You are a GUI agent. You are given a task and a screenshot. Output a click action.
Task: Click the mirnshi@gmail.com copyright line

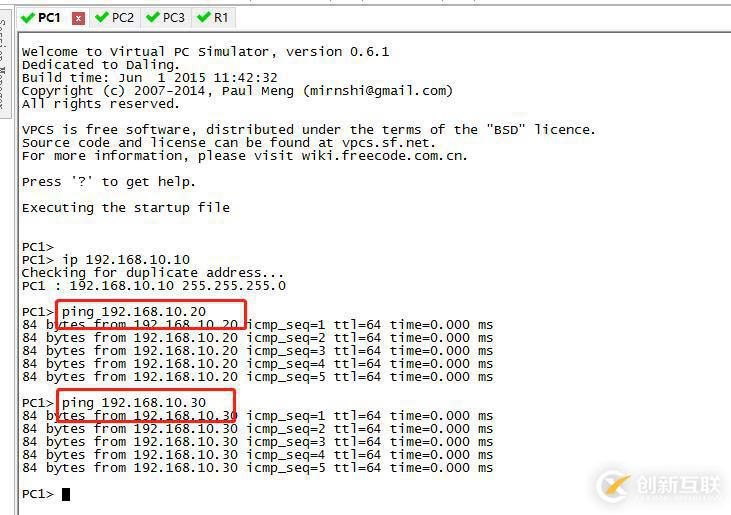(237, 90)
